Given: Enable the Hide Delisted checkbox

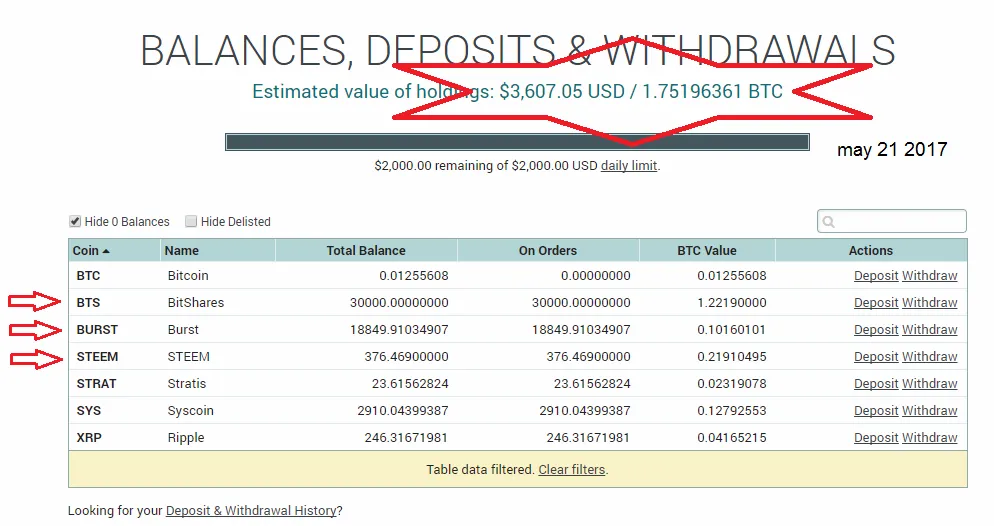Looking at the screenshot, I should click(x=191, y=221).
